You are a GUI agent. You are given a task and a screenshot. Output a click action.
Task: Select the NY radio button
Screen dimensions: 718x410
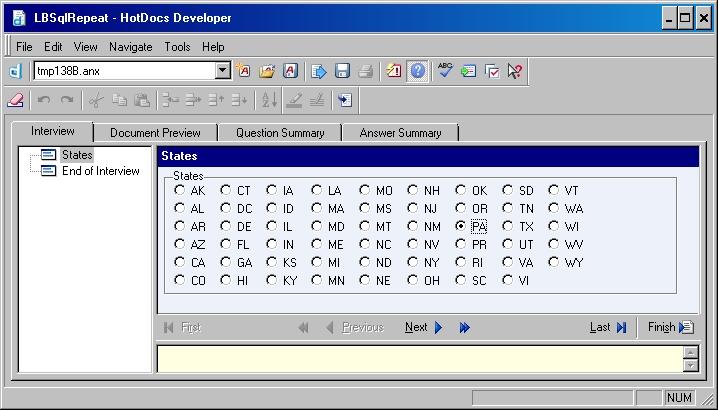pos(413,262)
